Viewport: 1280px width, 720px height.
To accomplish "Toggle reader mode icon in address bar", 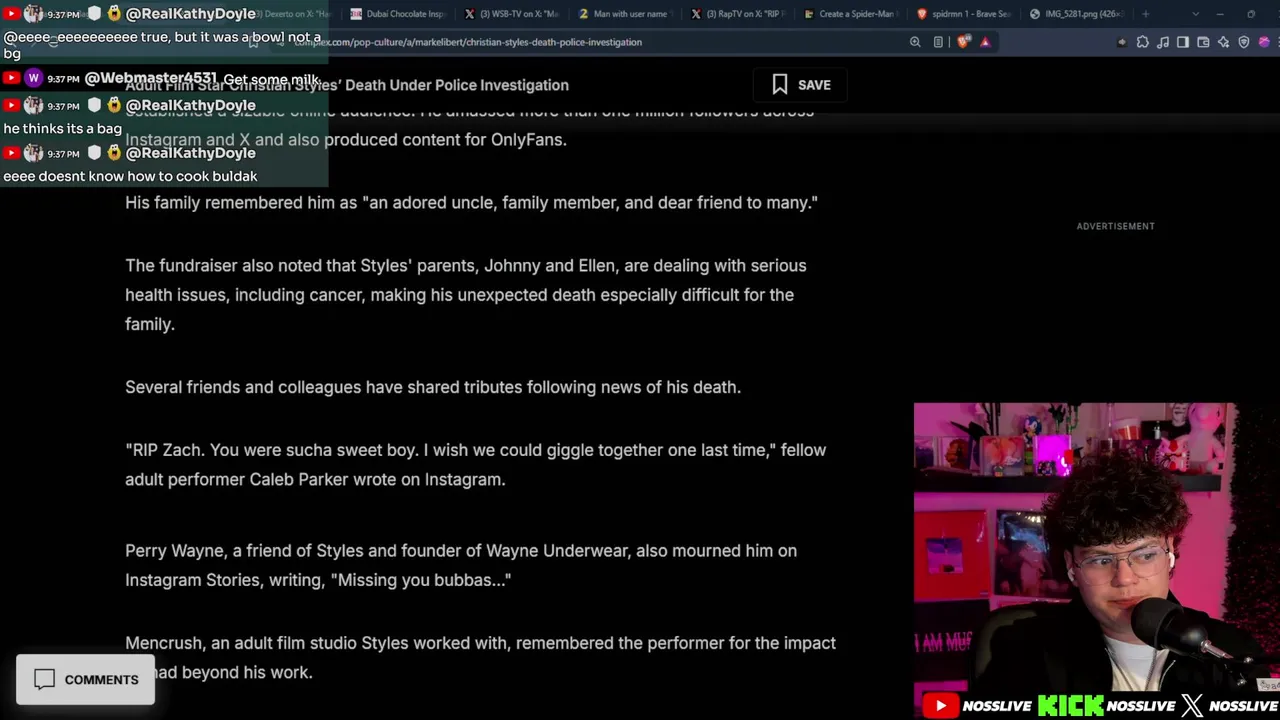I will 938,42.
